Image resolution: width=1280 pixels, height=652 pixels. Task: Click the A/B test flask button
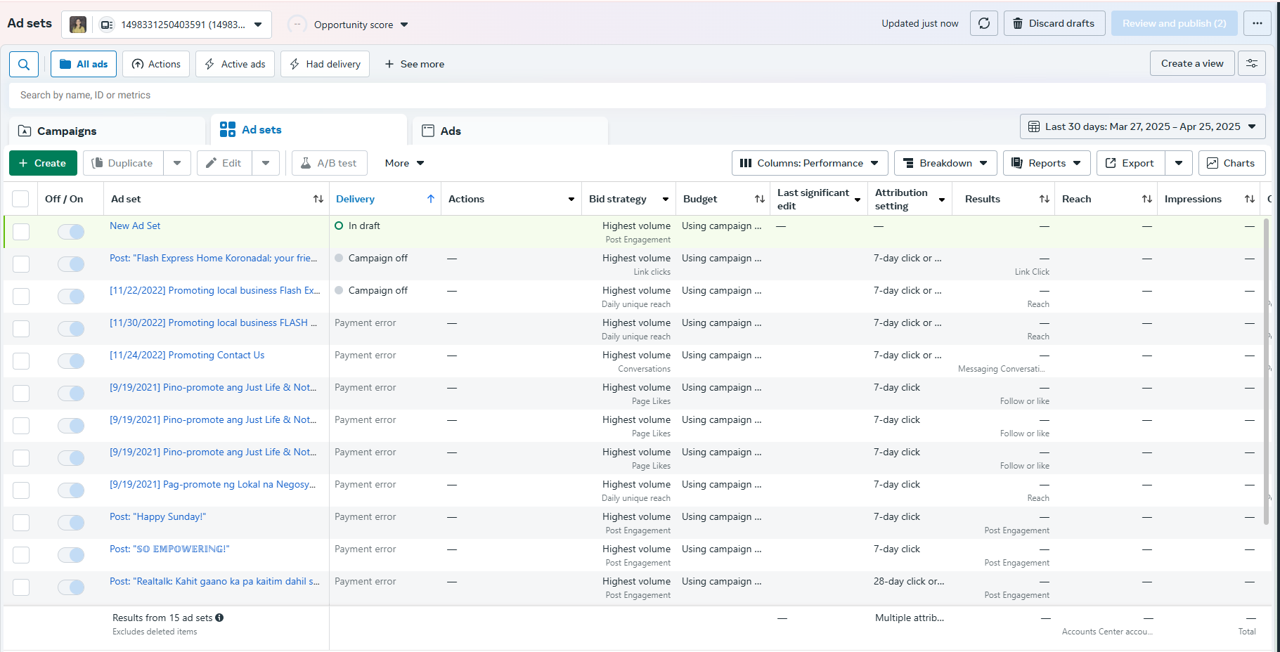[329, 163]
